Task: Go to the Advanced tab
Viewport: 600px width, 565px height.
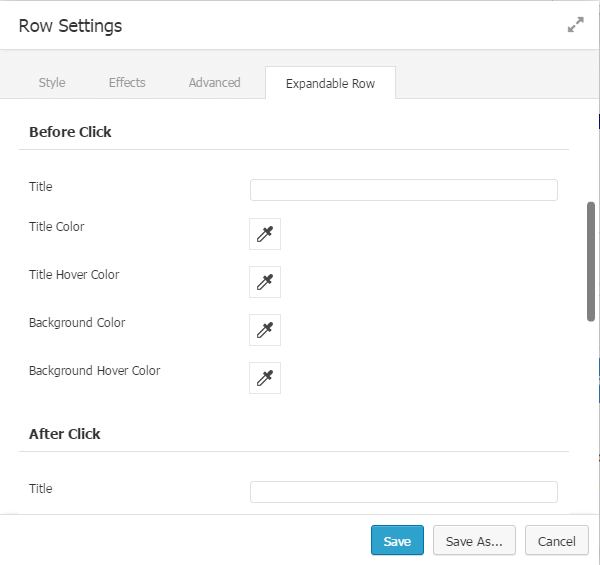Action: tap(214, 83)
